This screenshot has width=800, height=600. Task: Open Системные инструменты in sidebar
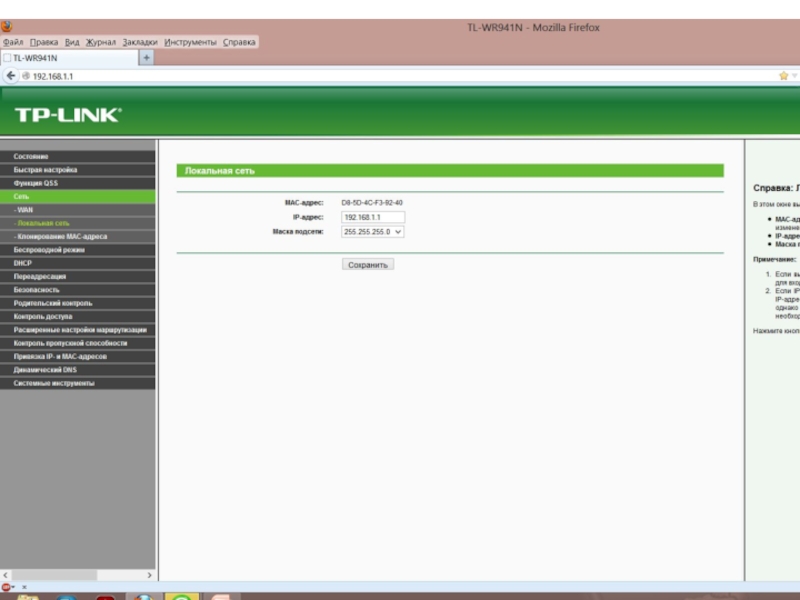click(x=78, y=383)
